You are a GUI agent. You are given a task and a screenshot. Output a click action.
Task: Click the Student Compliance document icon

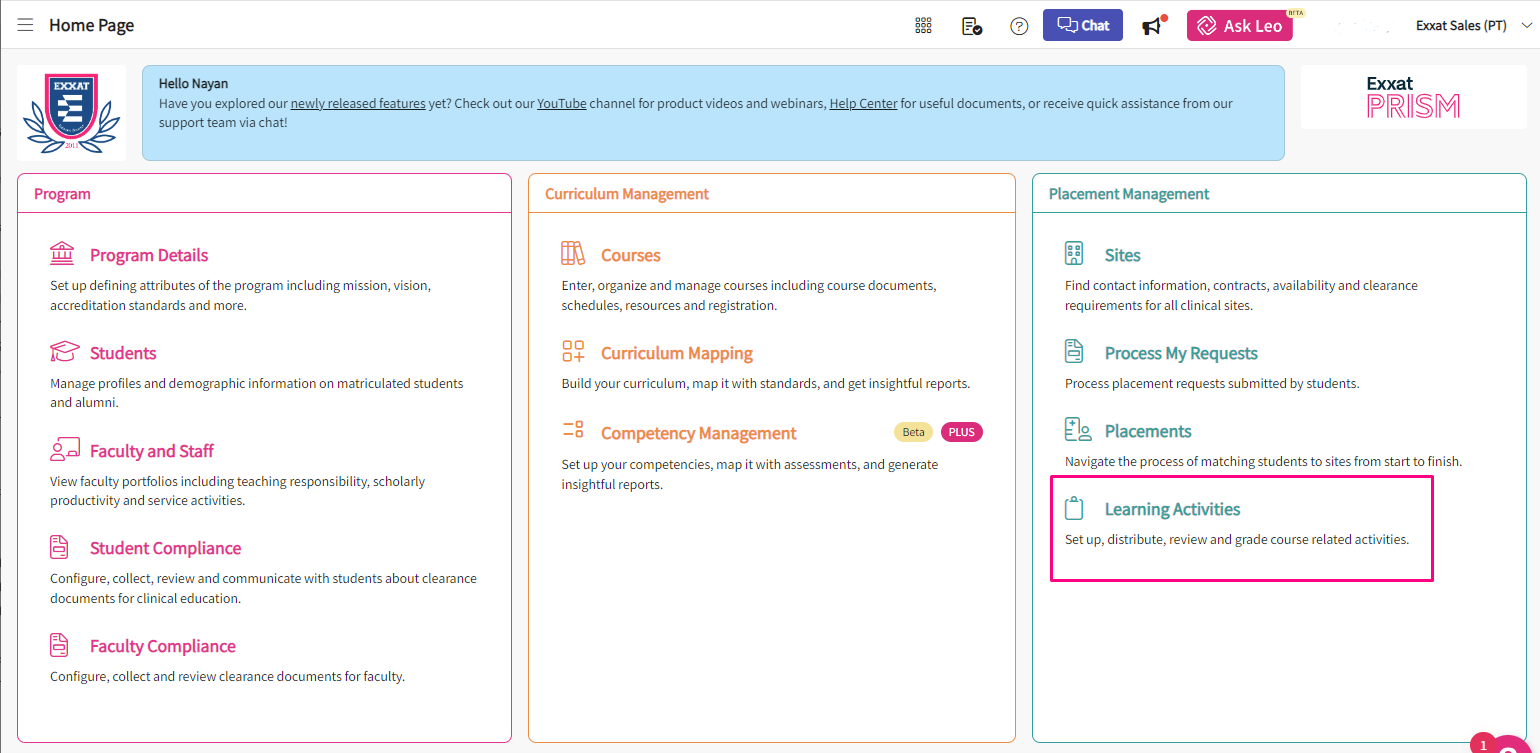[x=60, y=547]
